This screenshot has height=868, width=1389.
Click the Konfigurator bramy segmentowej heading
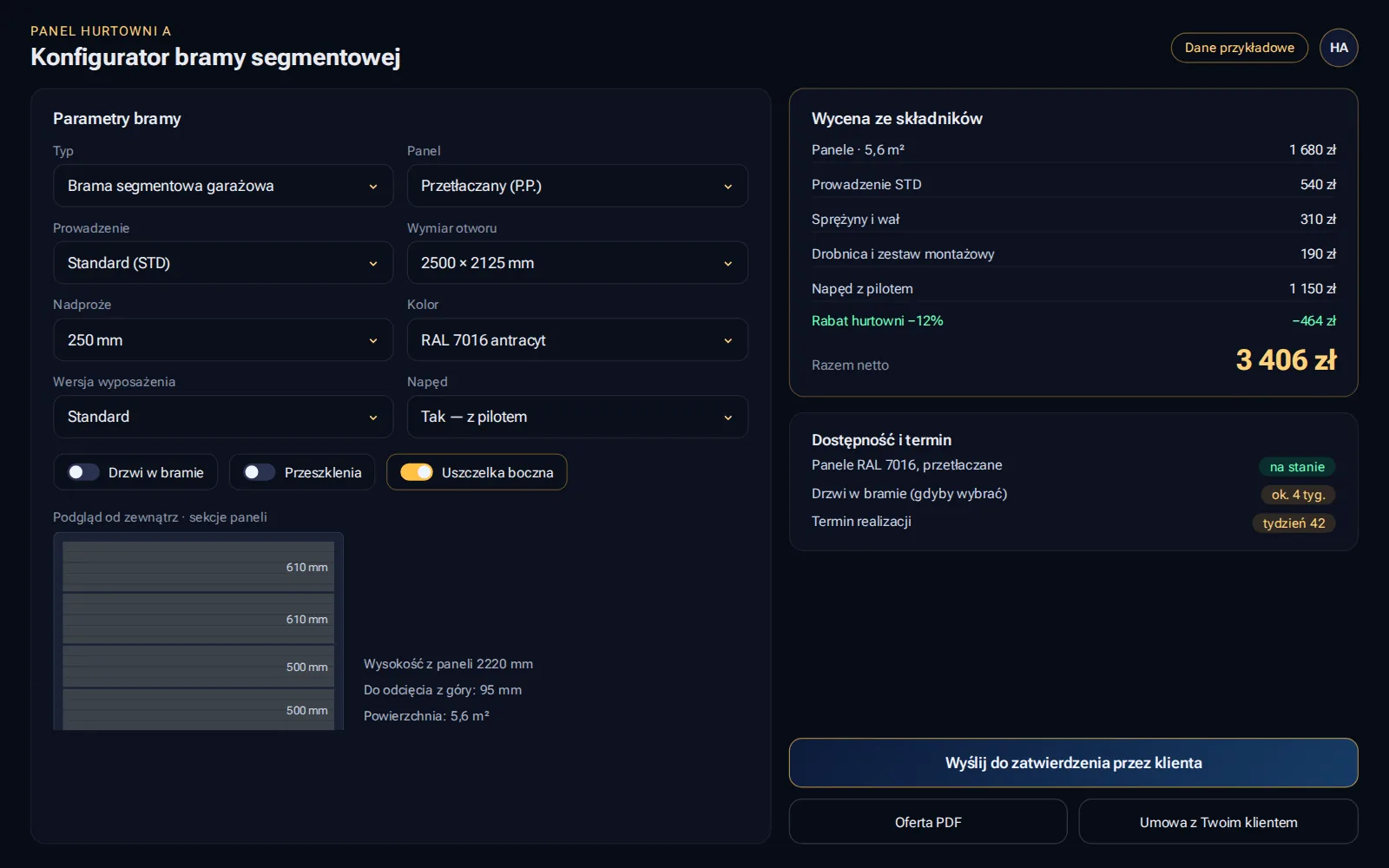pyautogui.click(x=215, y=57)
